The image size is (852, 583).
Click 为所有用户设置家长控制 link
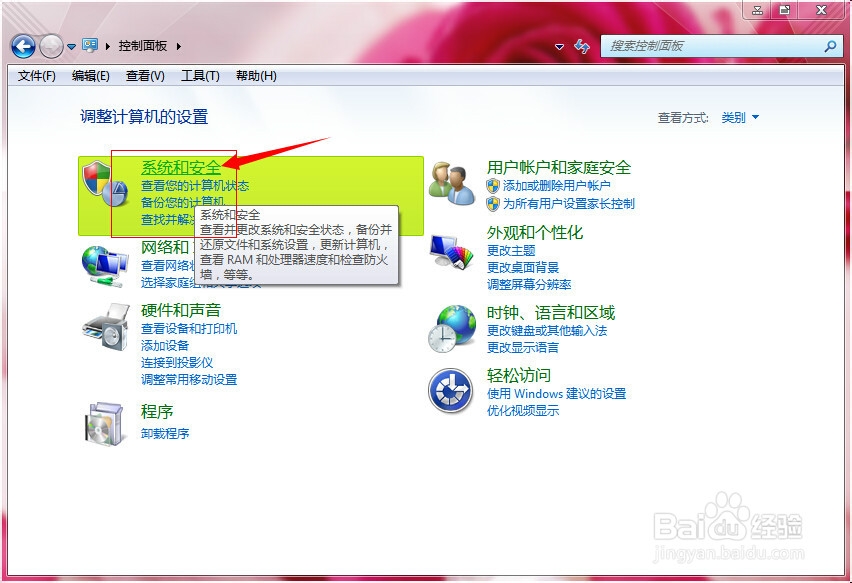568,204
